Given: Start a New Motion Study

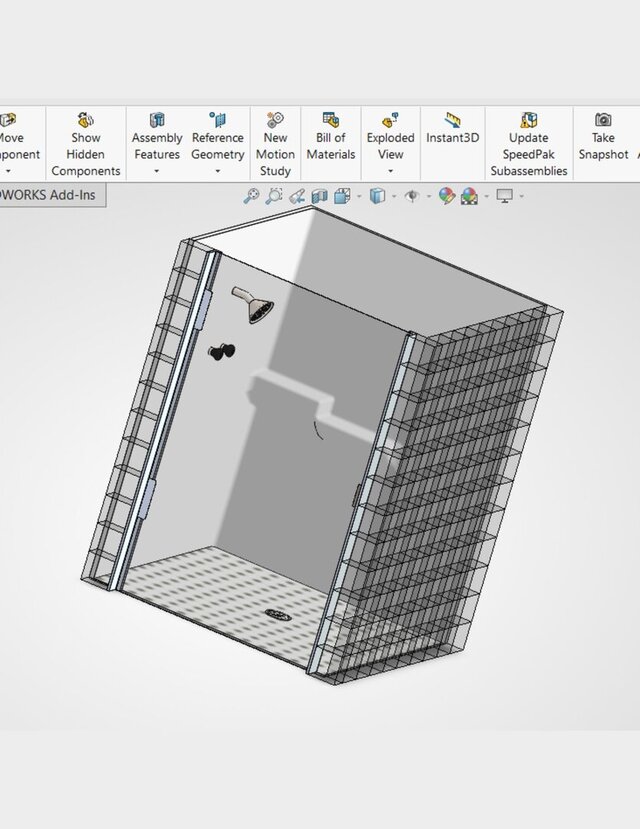Looking at the screenshot, I should pos(275,120).
